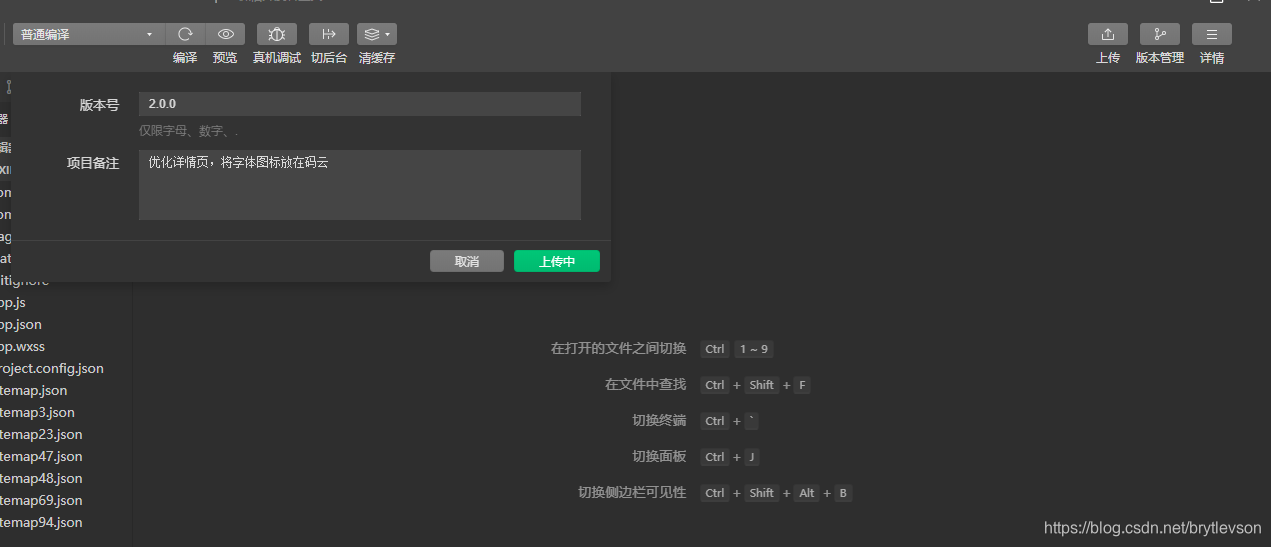
Task: Click the 仅限字母、数字 hint text
Action: click(x=188, y=131)
